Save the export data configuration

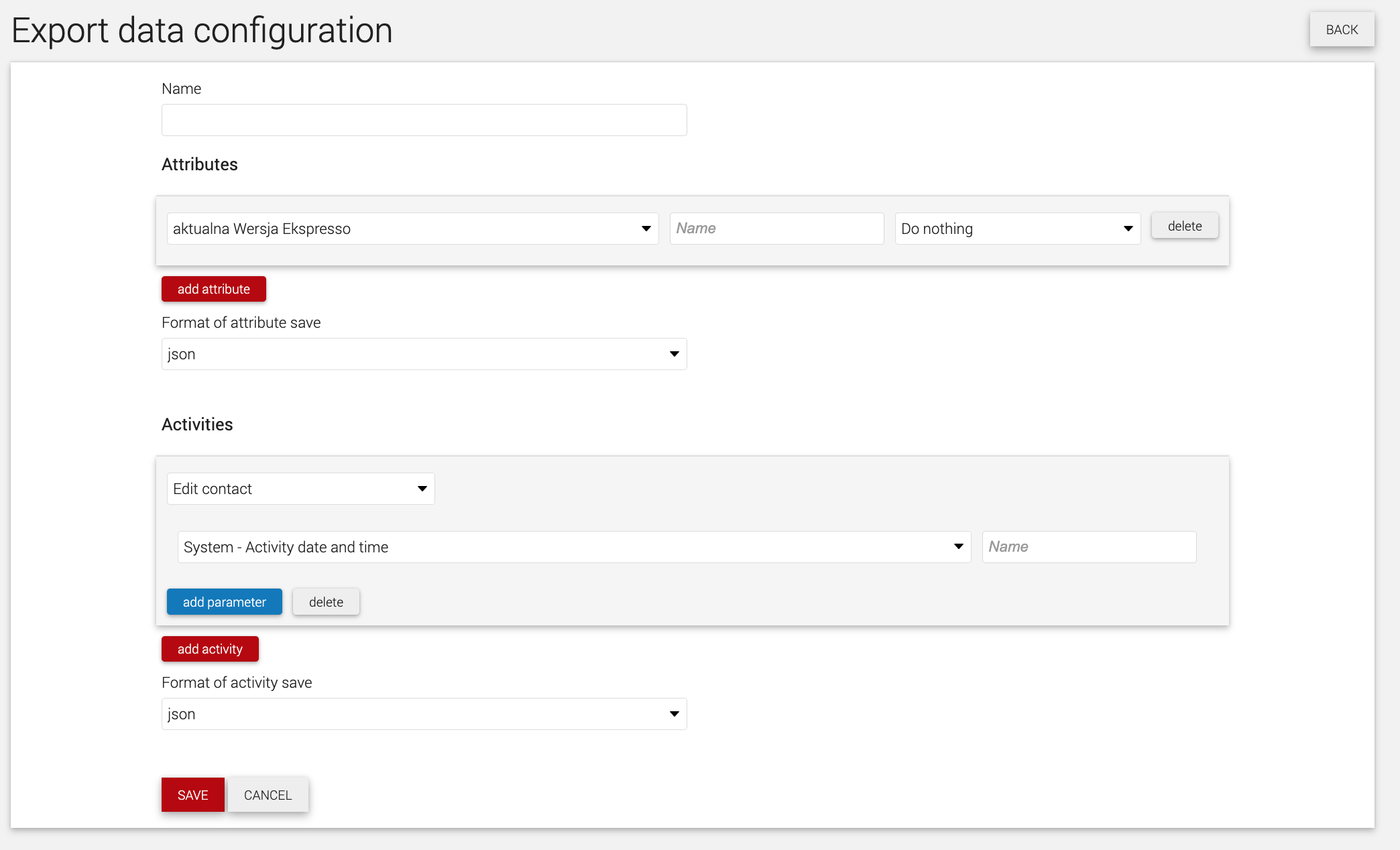click(193, 795)
